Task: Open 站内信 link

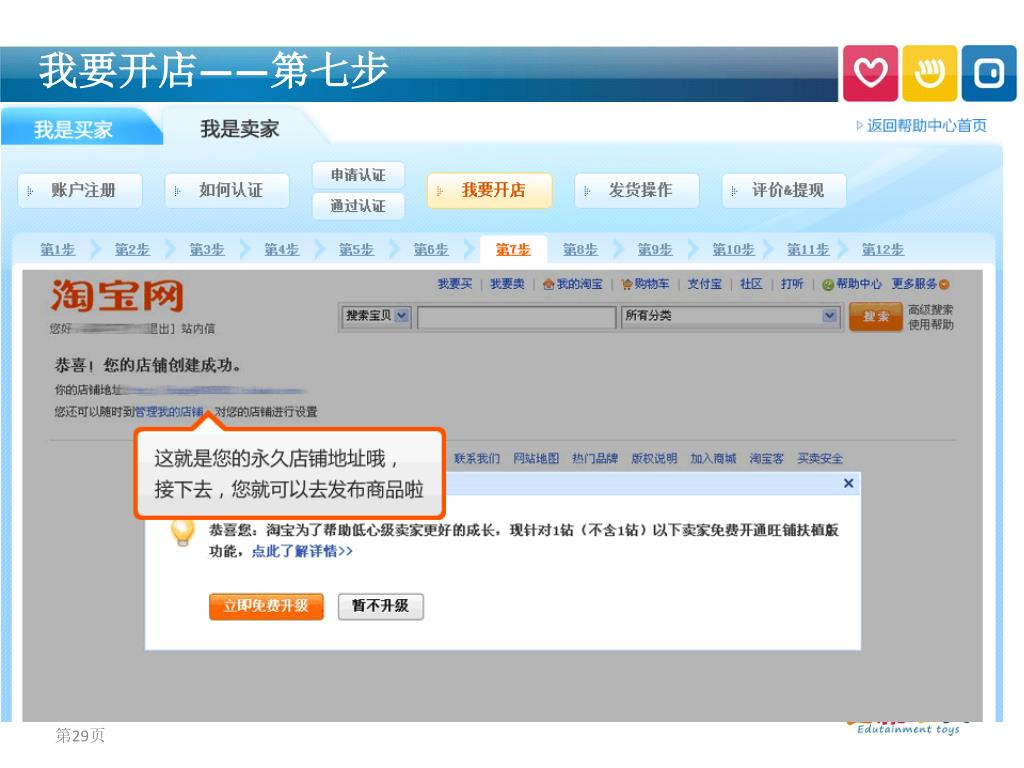Action: pos(198,328)
